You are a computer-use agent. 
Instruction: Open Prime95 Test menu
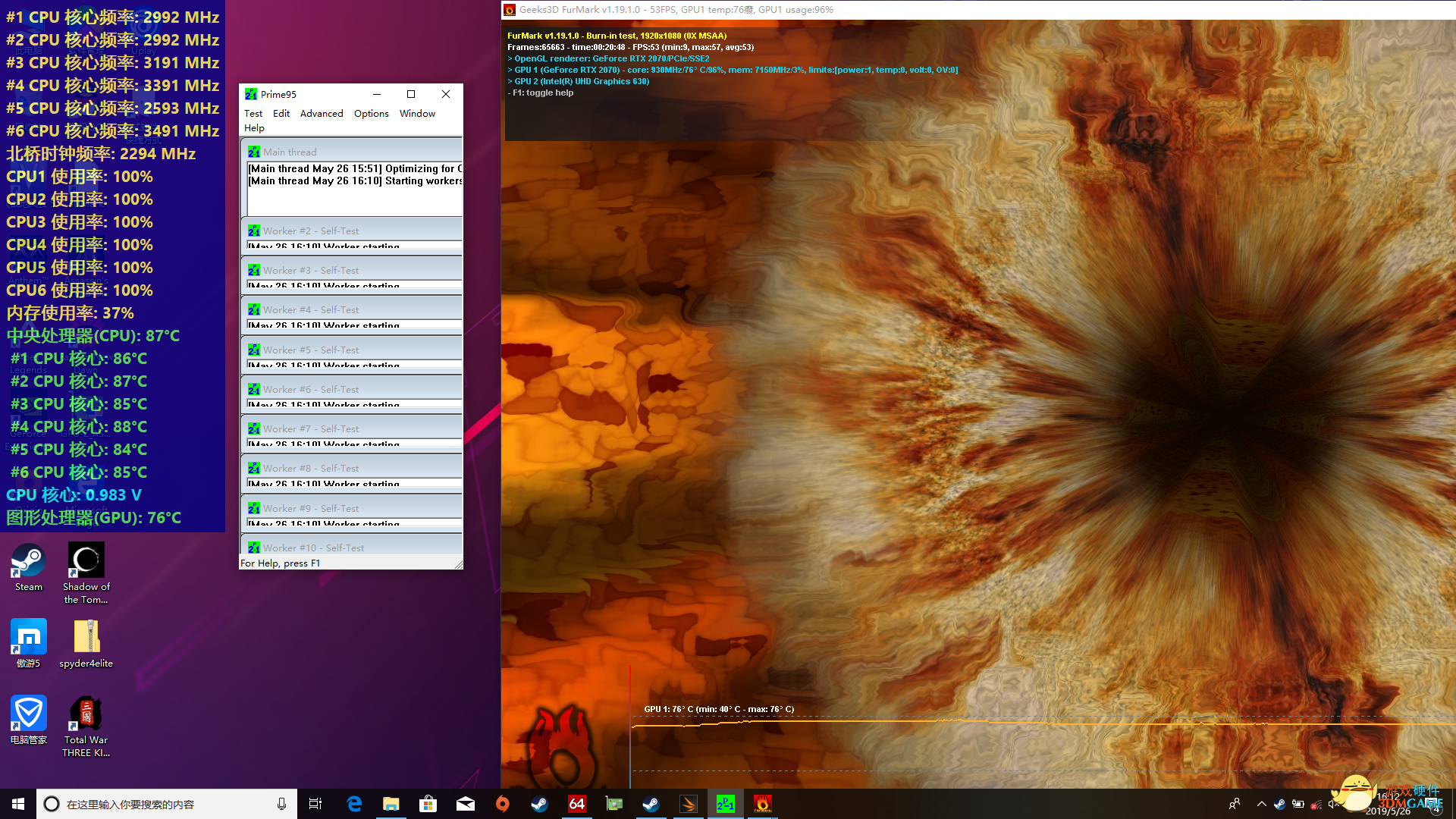coord(253,114)
